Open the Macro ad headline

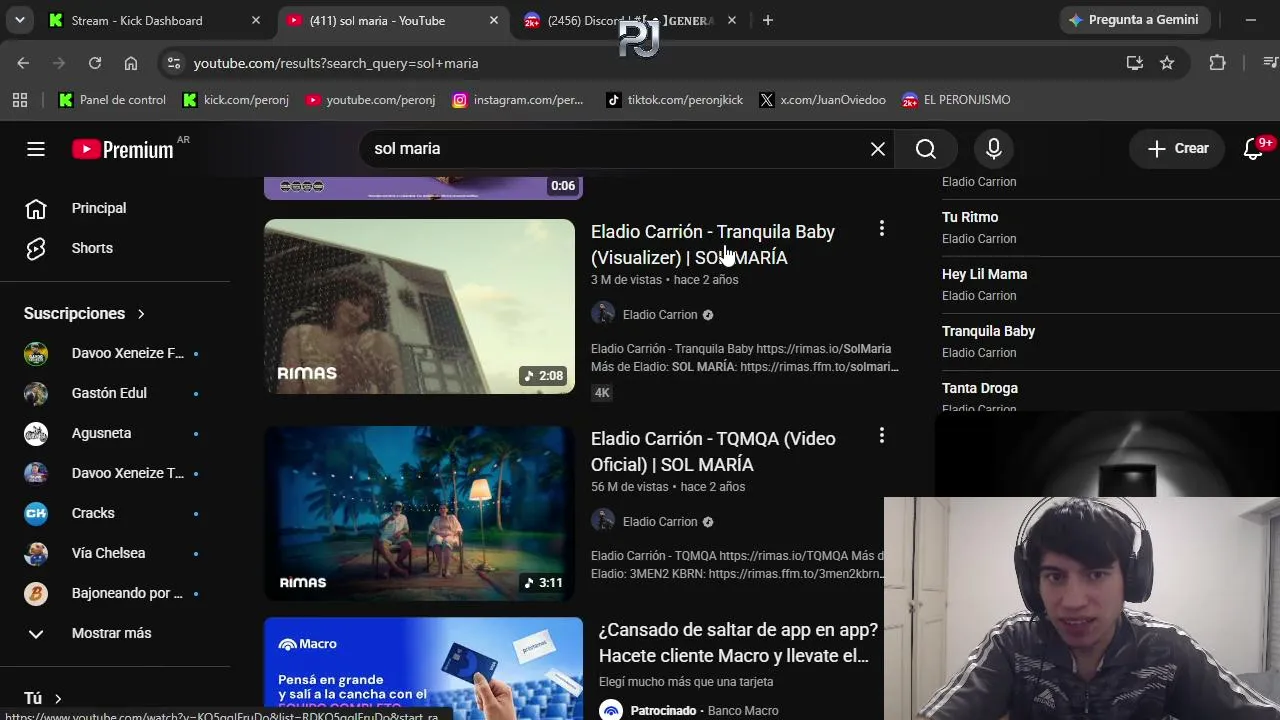click(x=738, y=643)
